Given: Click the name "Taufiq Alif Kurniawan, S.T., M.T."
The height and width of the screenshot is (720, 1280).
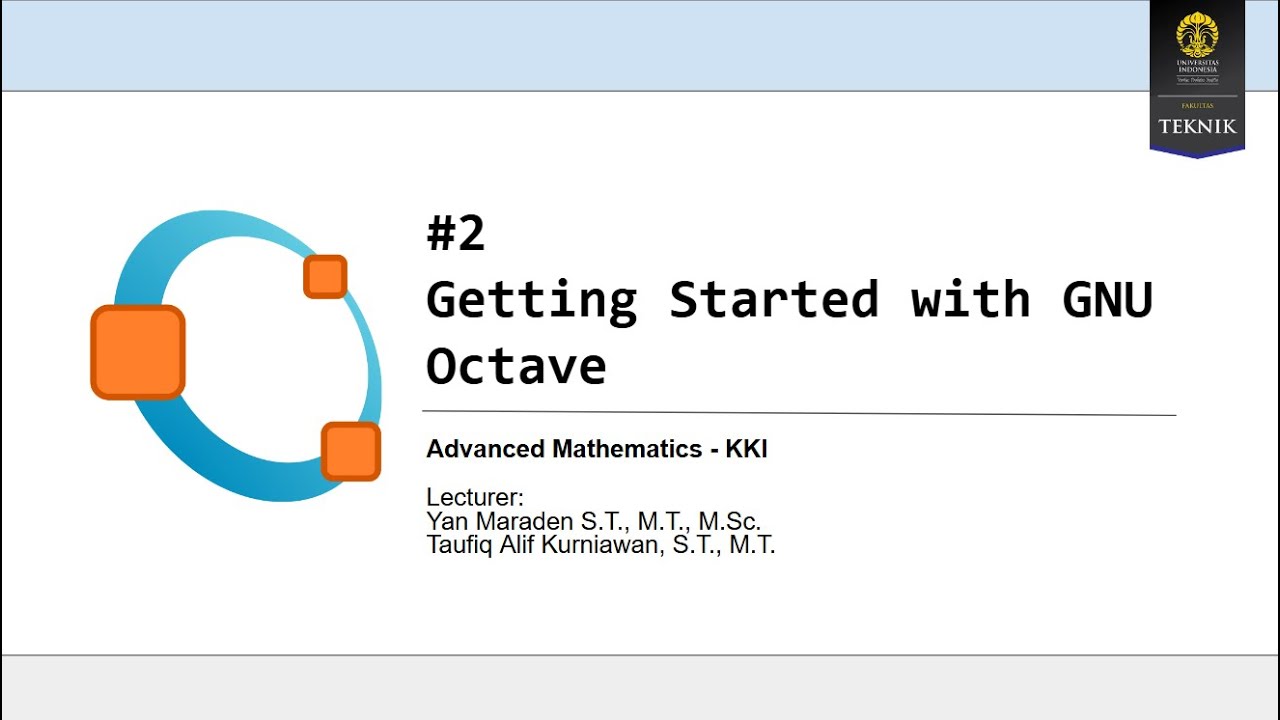Looking at the screenshot, I should coord(601,545).
